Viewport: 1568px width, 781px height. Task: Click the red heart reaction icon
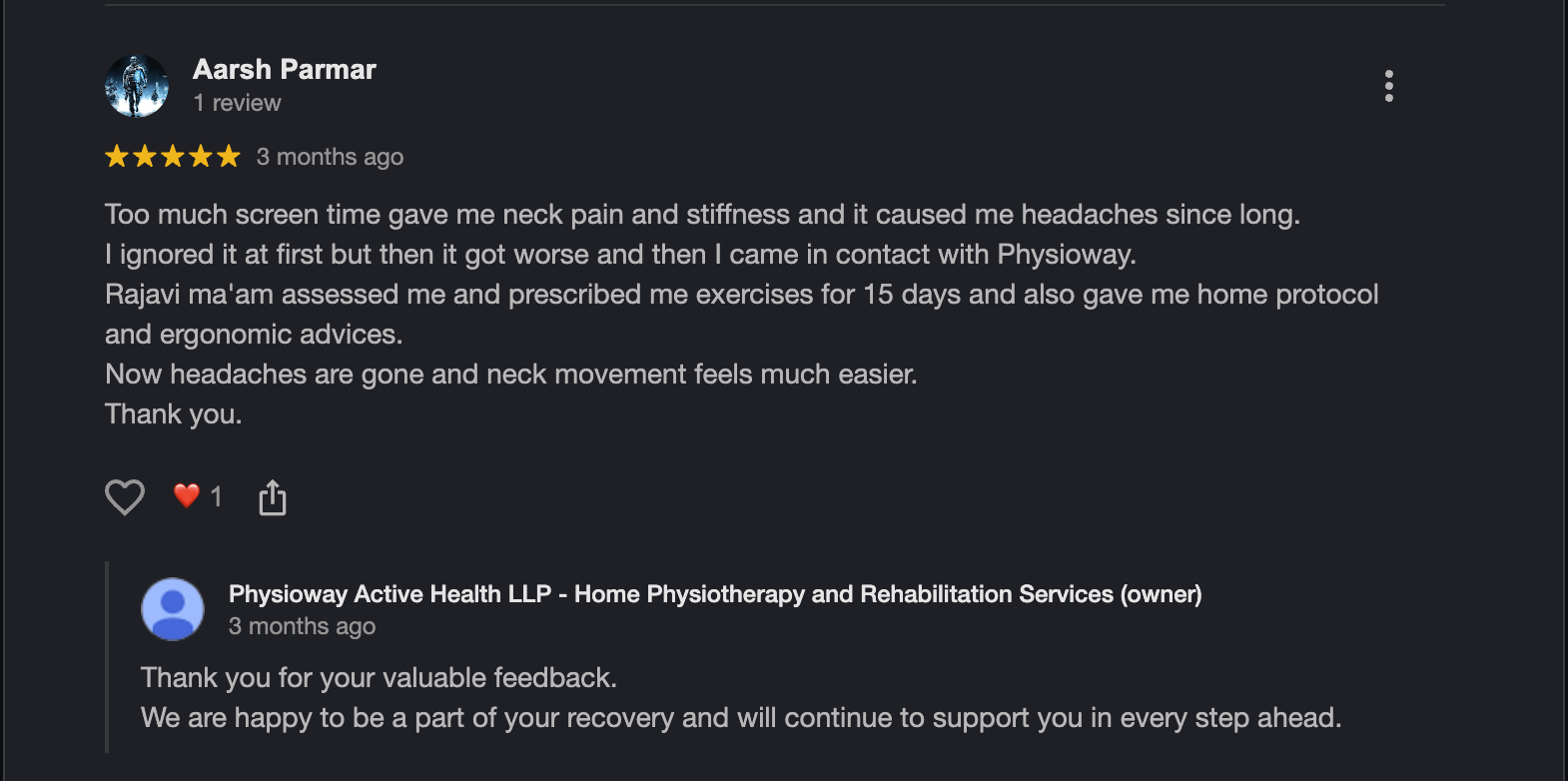tap(187, 495)
